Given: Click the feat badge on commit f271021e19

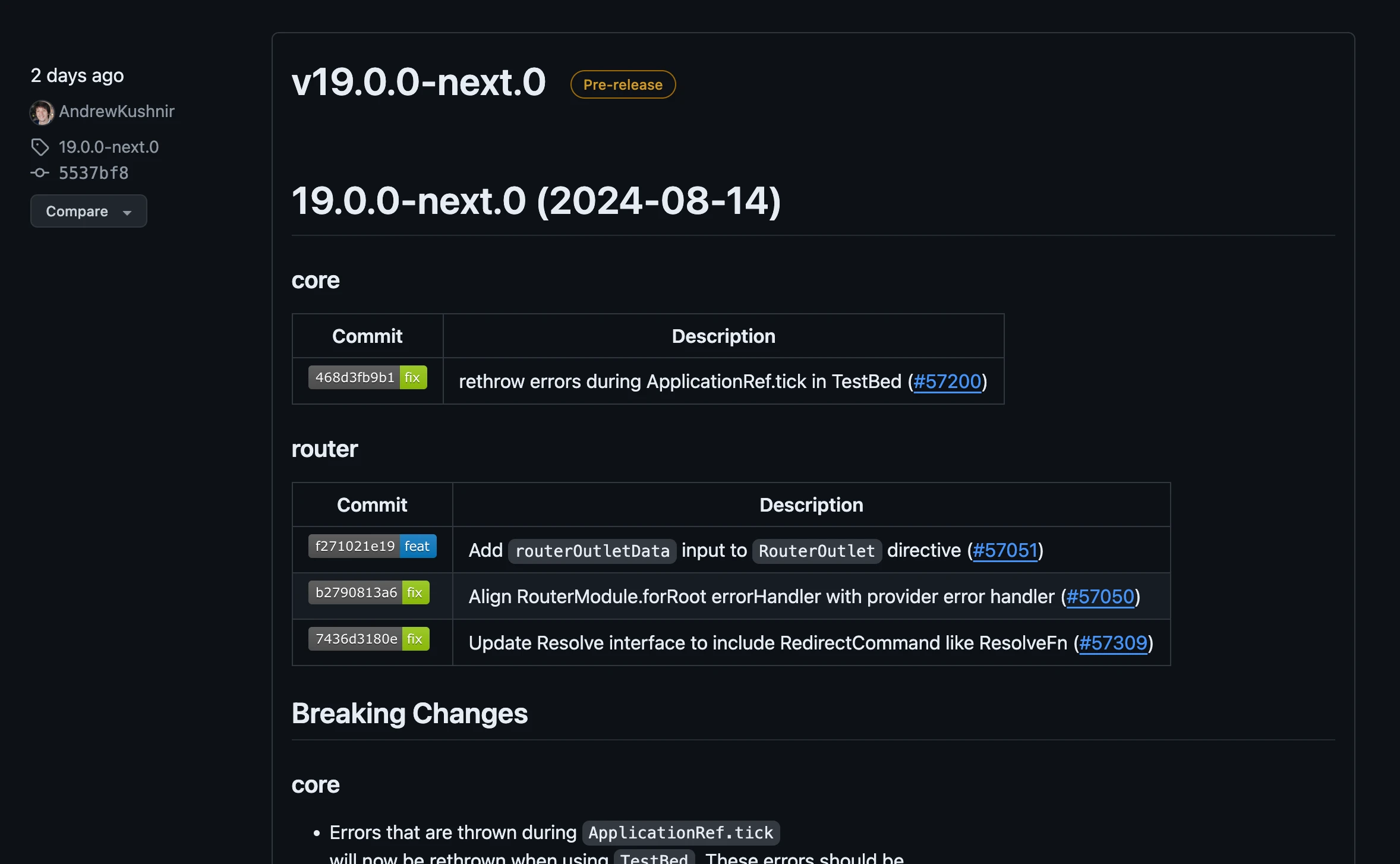Looking at the screenshot, I should tap(418, 546).
